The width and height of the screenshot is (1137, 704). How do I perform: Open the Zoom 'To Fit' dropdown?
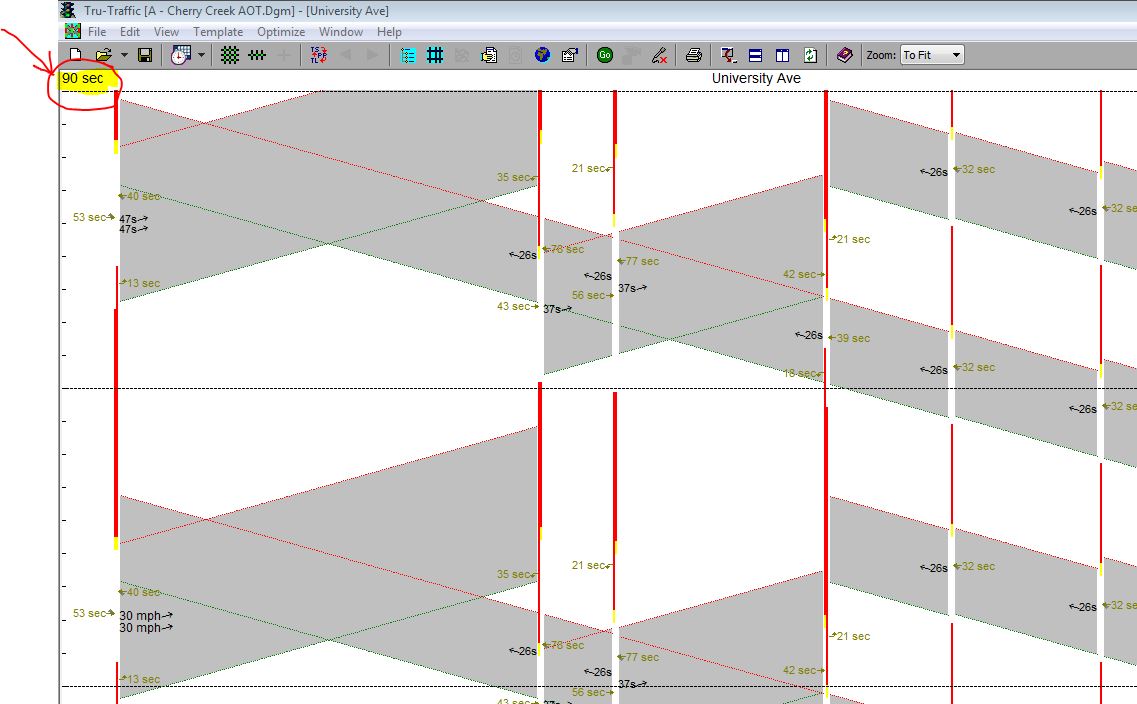click(932, 55)
